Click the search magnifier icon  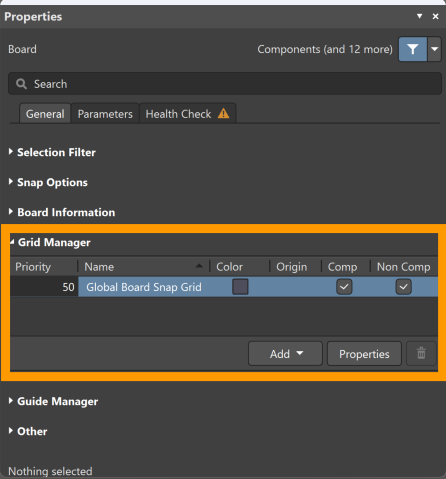pos(21,84)
